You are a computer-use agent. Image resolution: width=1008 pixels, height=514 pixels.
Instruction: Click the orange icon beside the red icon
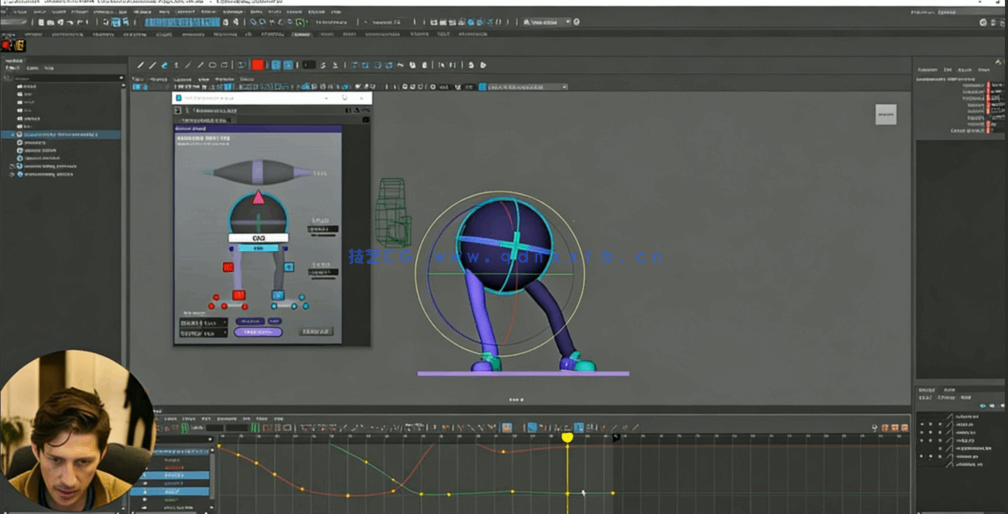point(19,45)
